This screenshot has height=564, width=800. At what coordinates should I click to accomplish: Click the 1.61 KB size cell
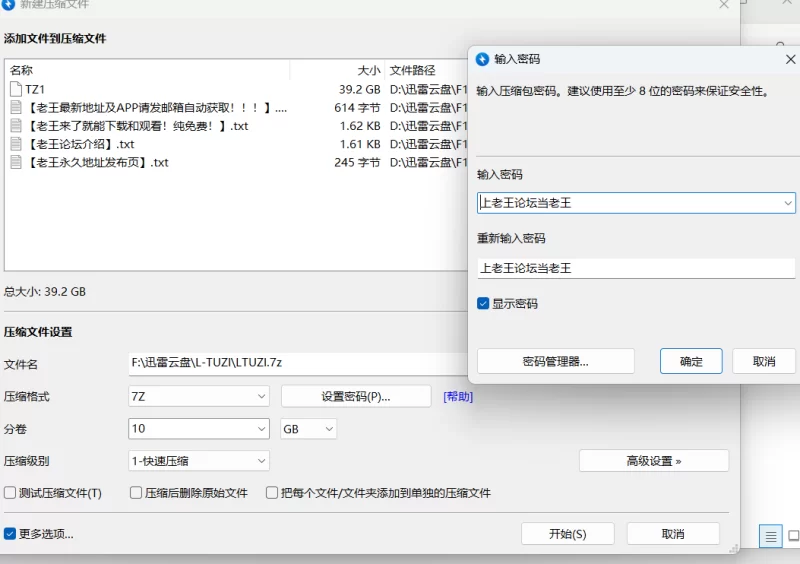(x=360, y=144)
